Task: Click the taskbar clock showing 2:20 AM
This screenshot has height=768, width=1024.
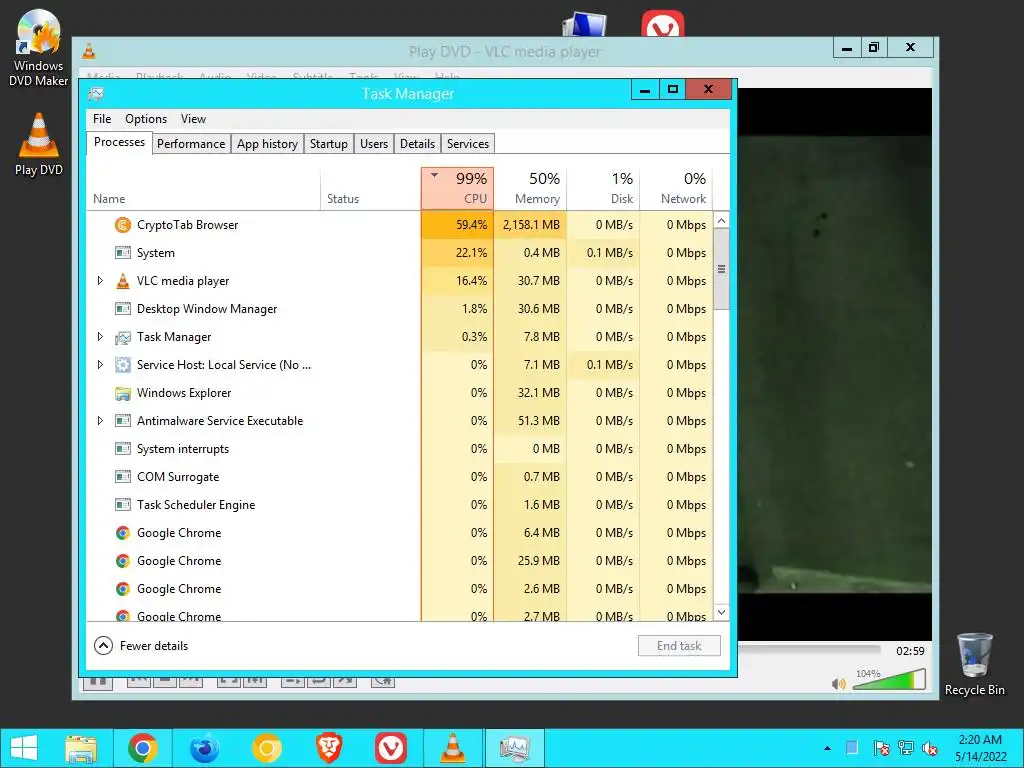Action: tap(980, 748)
